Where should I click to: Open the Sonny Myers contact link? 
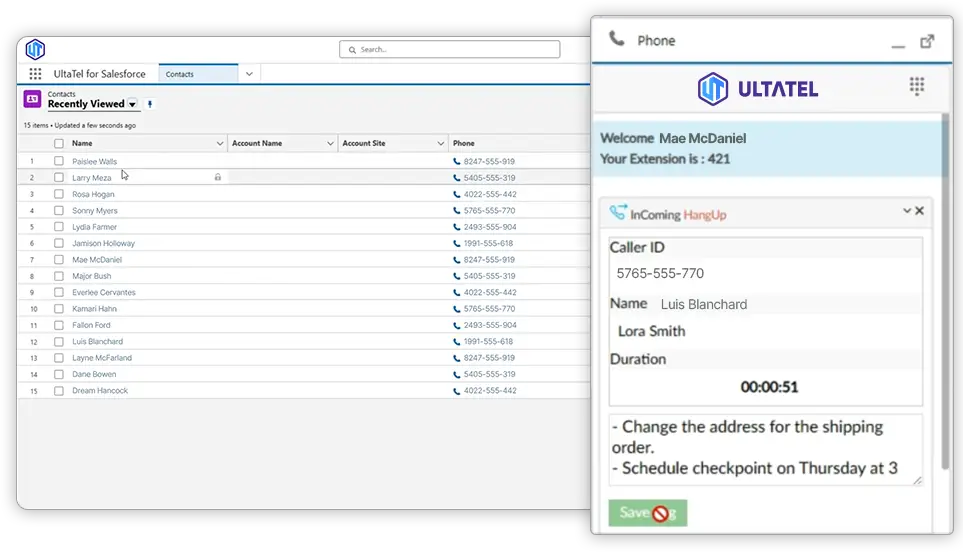(x=94, y=211)
